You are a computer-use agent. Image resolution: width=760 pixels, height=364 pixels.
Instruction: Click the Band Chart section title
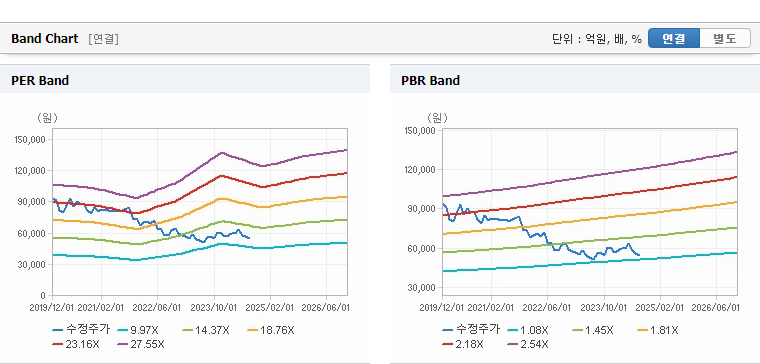45,39
